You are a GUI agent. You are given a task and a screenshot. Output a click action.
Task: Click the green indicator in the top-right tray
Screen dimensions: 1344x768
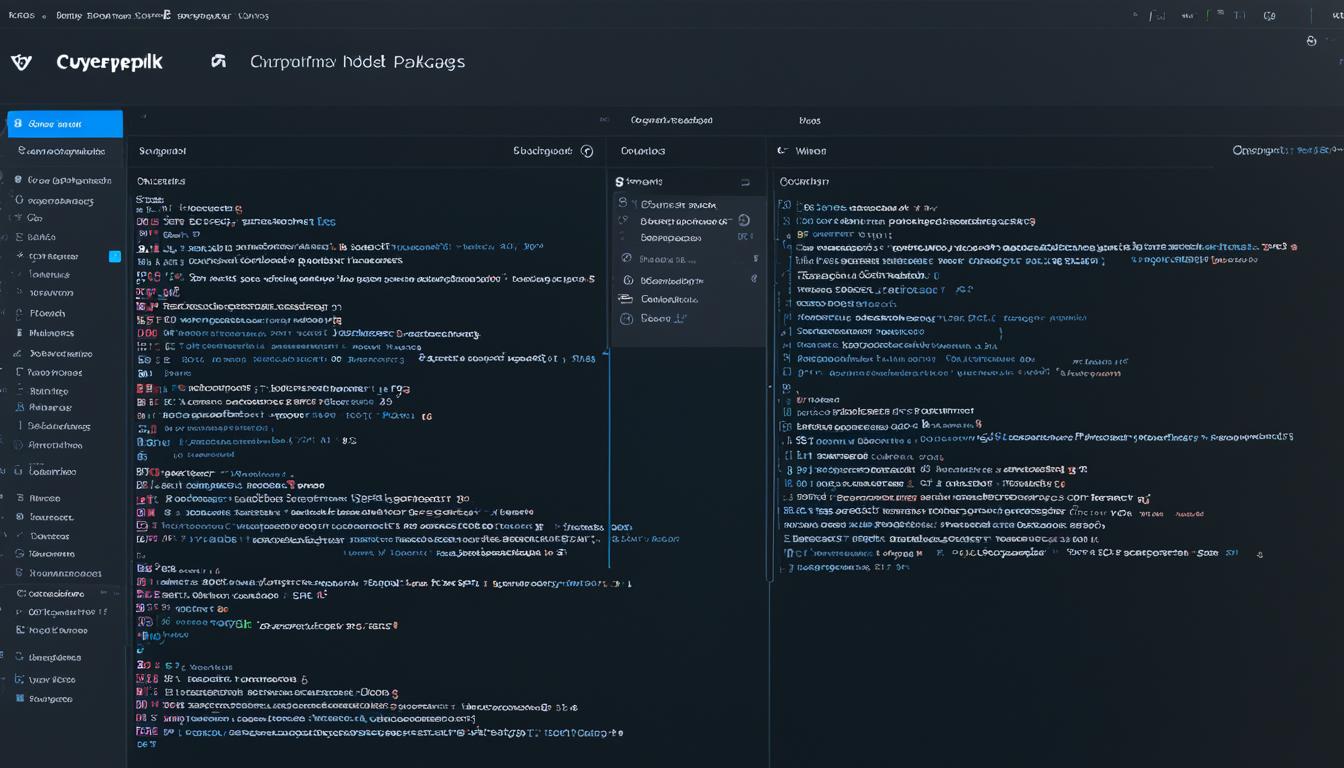click(x=1209, y=15)
